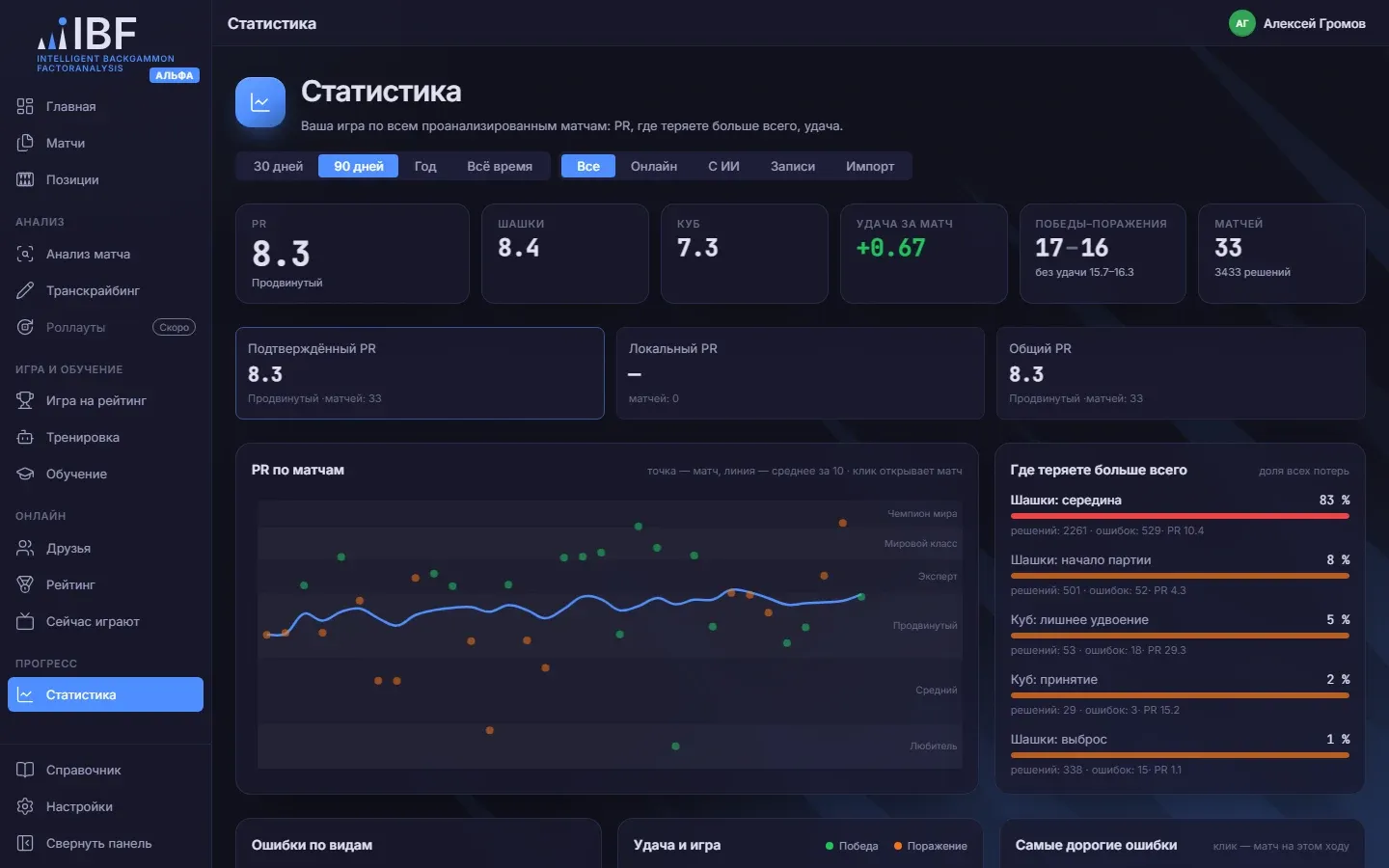Open Алексей Громов profile name
This screenshot has width=1389, height=868.
click(1314, 23)
